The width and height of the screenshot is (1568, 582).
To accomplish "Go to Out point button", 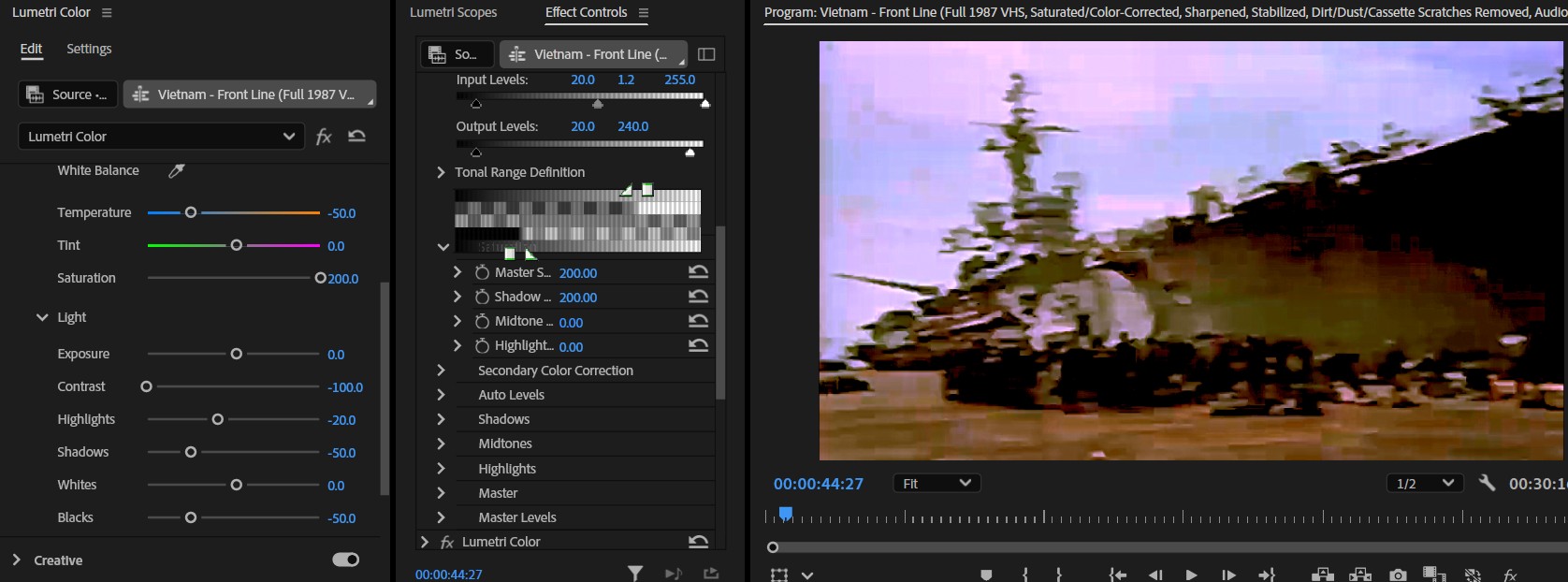I will click(x=1267, y=575).
